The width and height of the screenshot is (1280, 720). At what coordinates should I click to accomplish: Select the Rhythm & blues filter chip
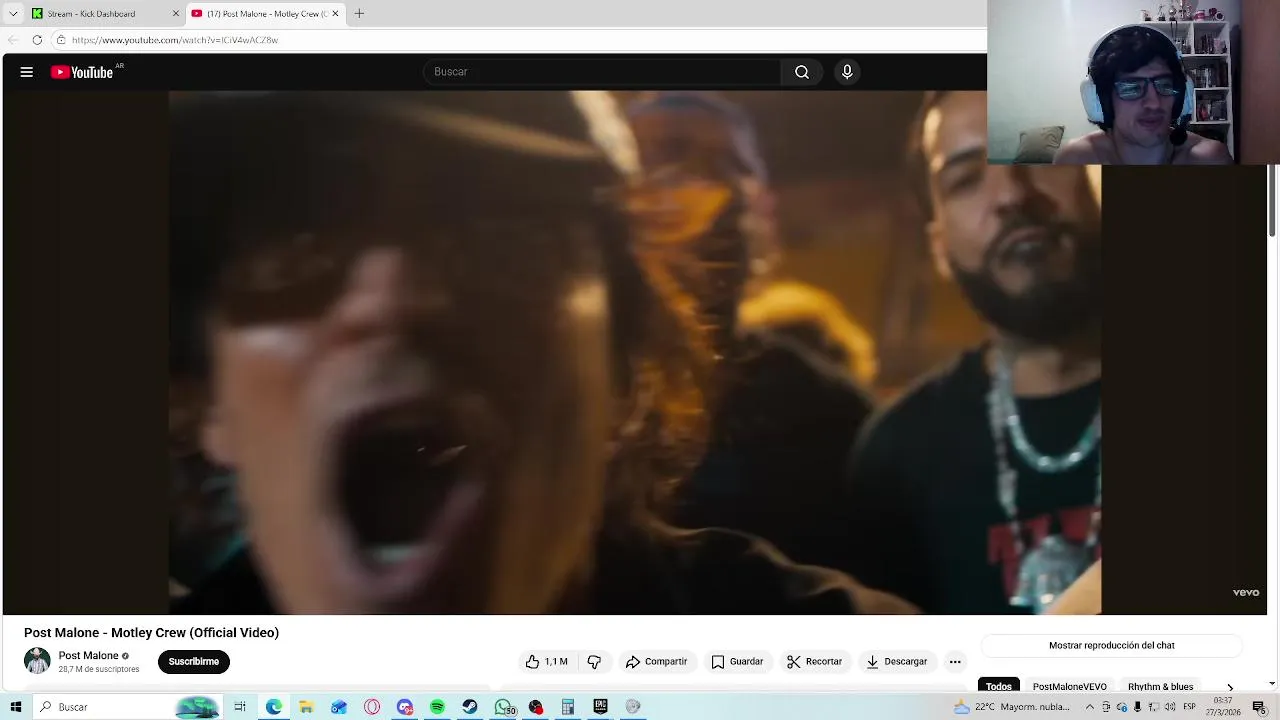pos(1160,686)
